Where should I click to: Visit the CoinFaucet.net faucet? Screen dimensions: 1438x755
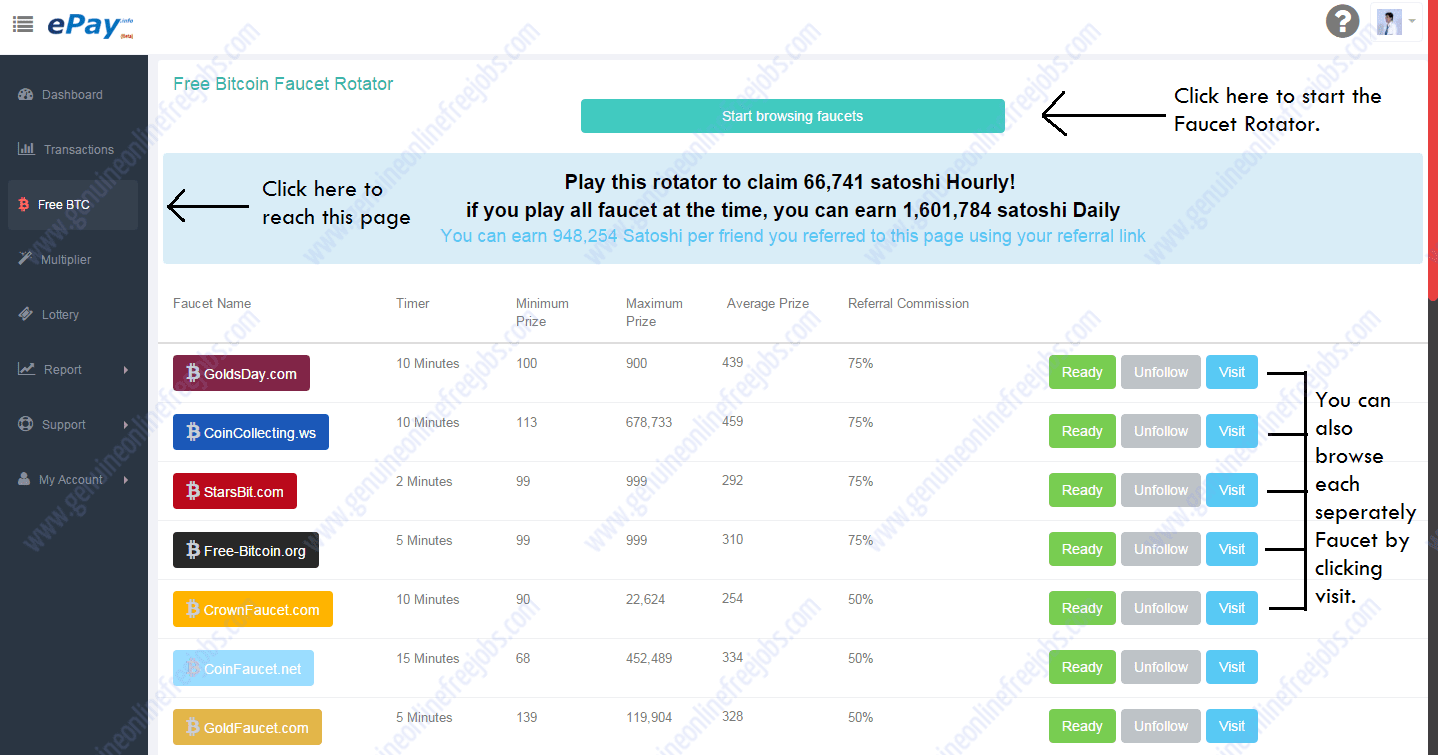[x=1232, y=667]
